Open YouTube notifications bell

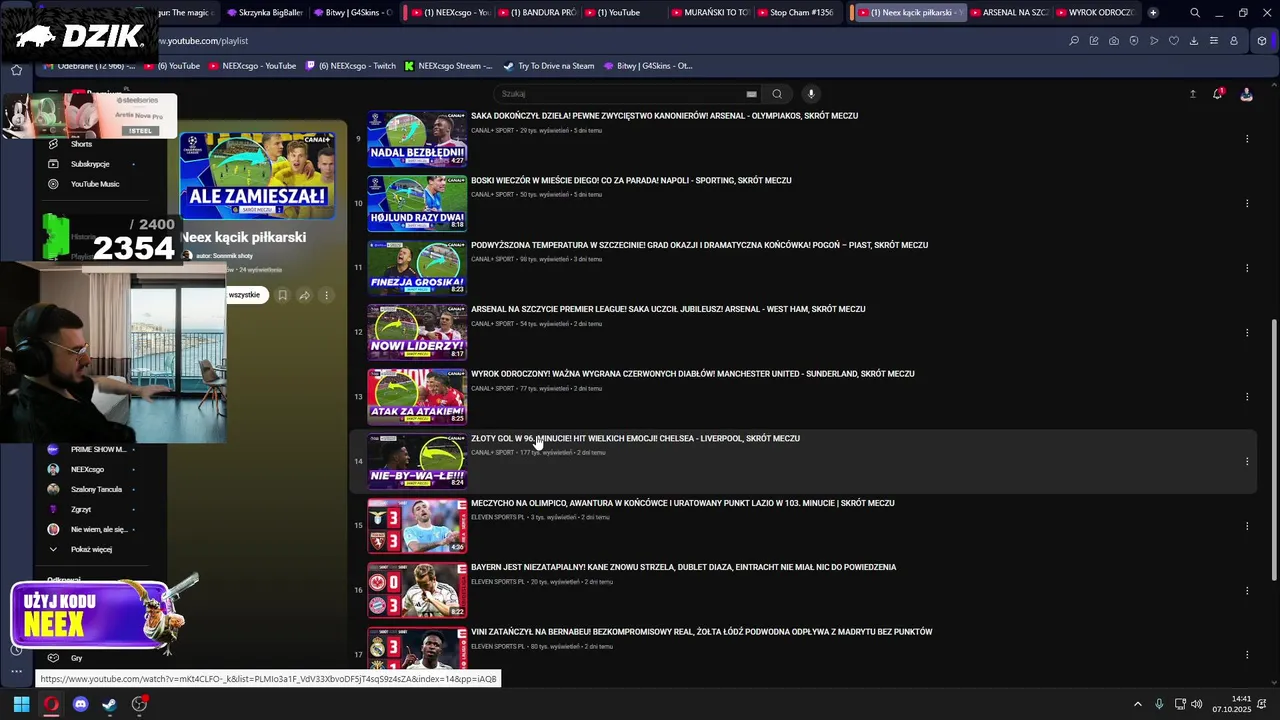coord(1218,94)
